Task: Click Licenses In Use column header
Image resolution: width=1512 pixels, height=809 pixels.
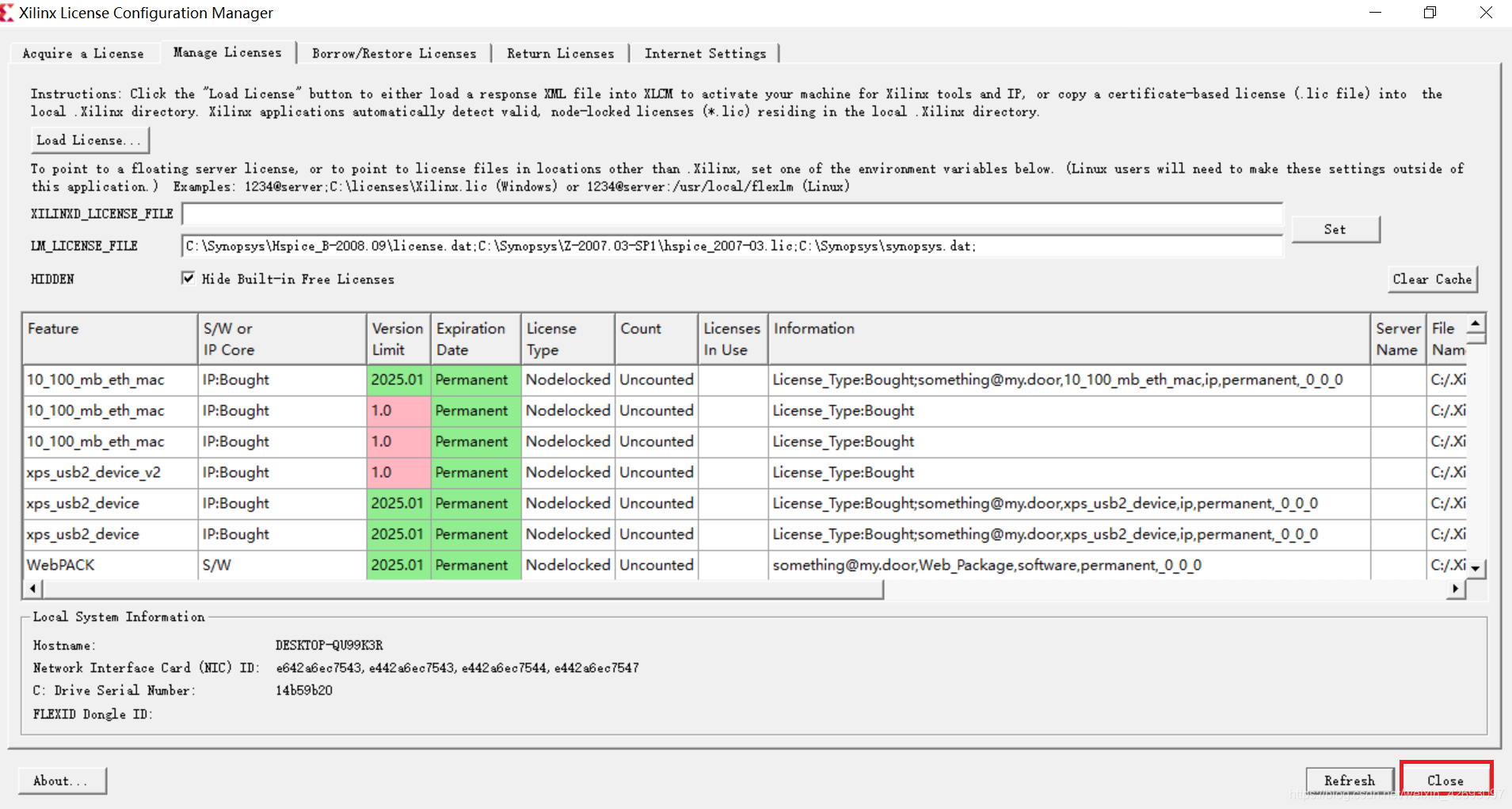Action: point(733,339)
